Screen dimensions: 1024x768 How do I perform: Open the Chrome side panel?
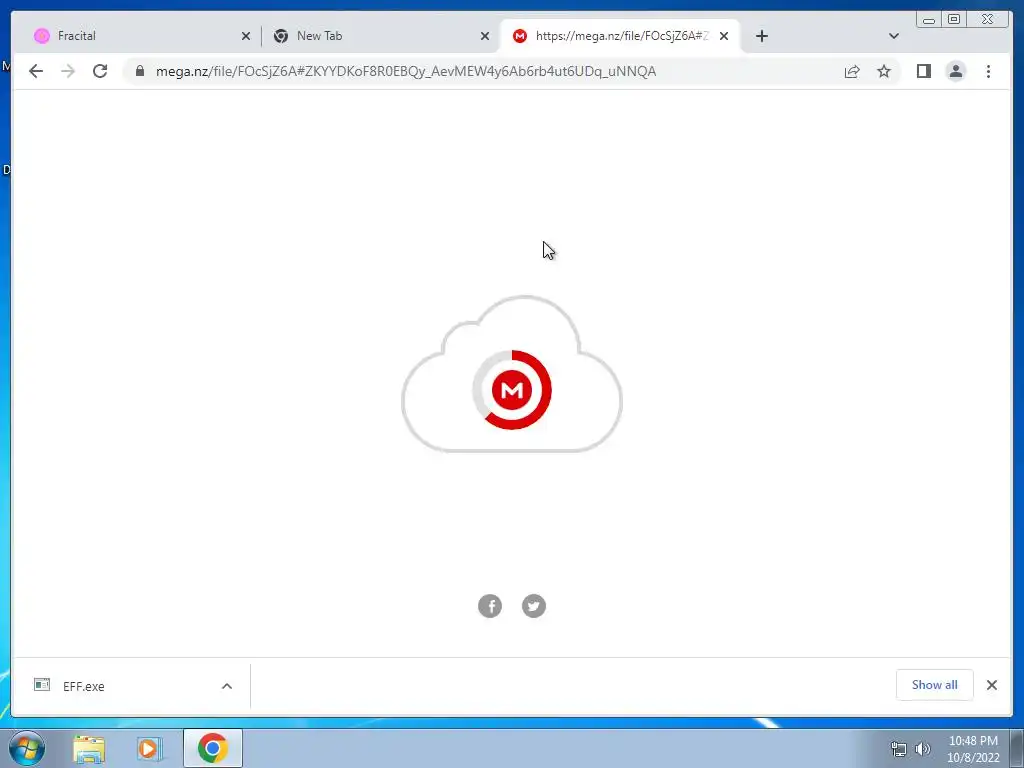point(923,71)
